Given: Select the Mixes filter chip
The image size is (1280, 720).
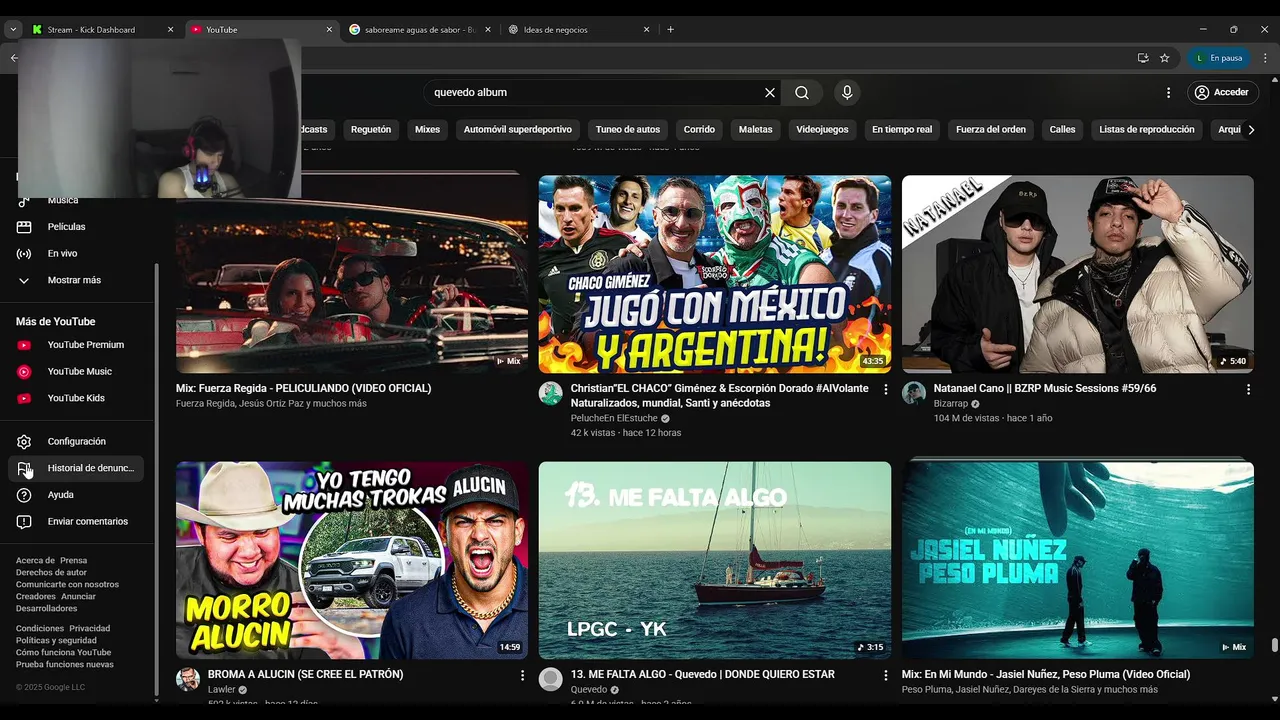Looking at the screenshot, I should click(427, 129).
